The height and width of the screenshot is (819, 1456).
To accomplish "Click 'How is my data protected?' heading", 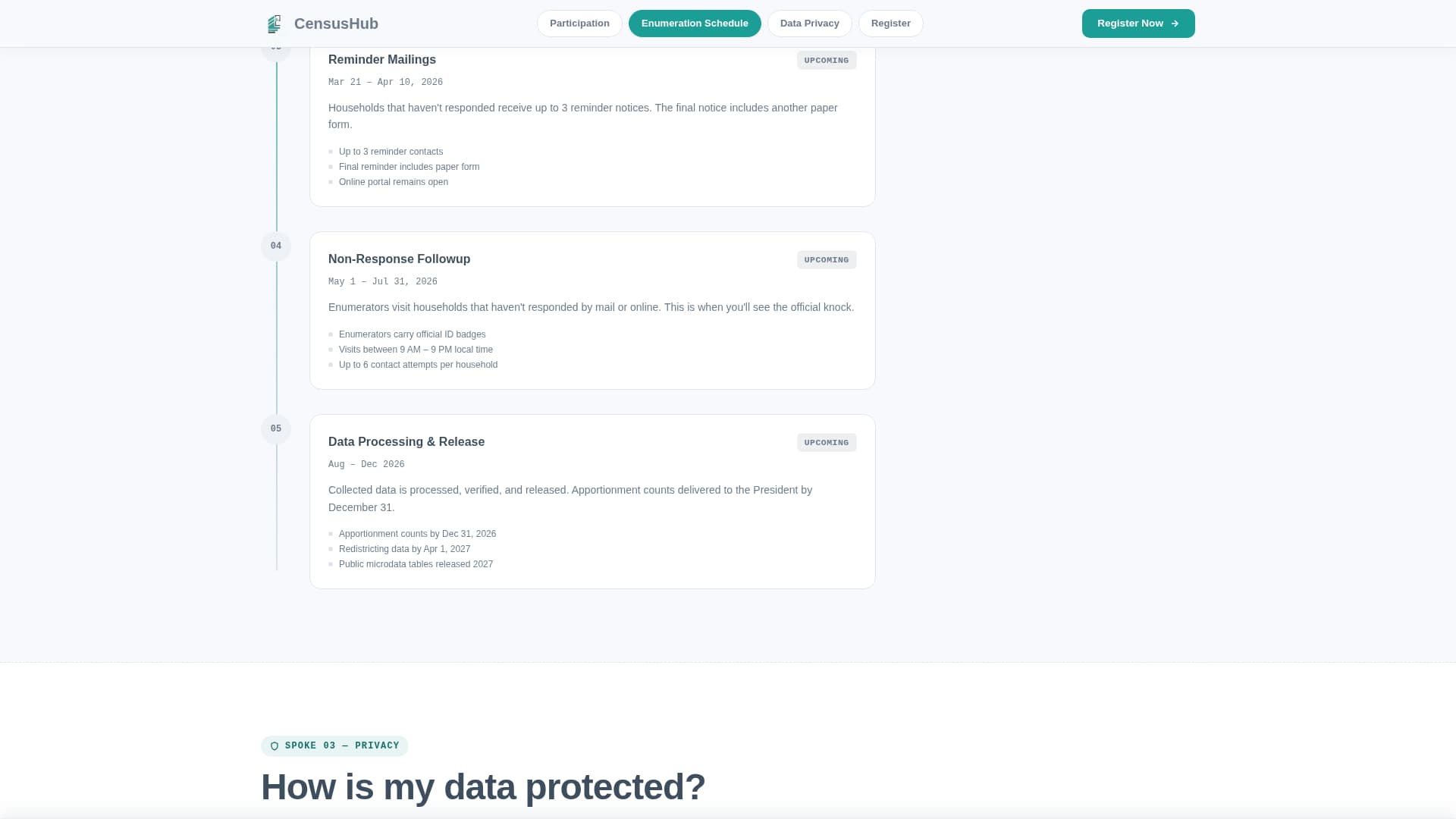I will (x=483, y=787).
